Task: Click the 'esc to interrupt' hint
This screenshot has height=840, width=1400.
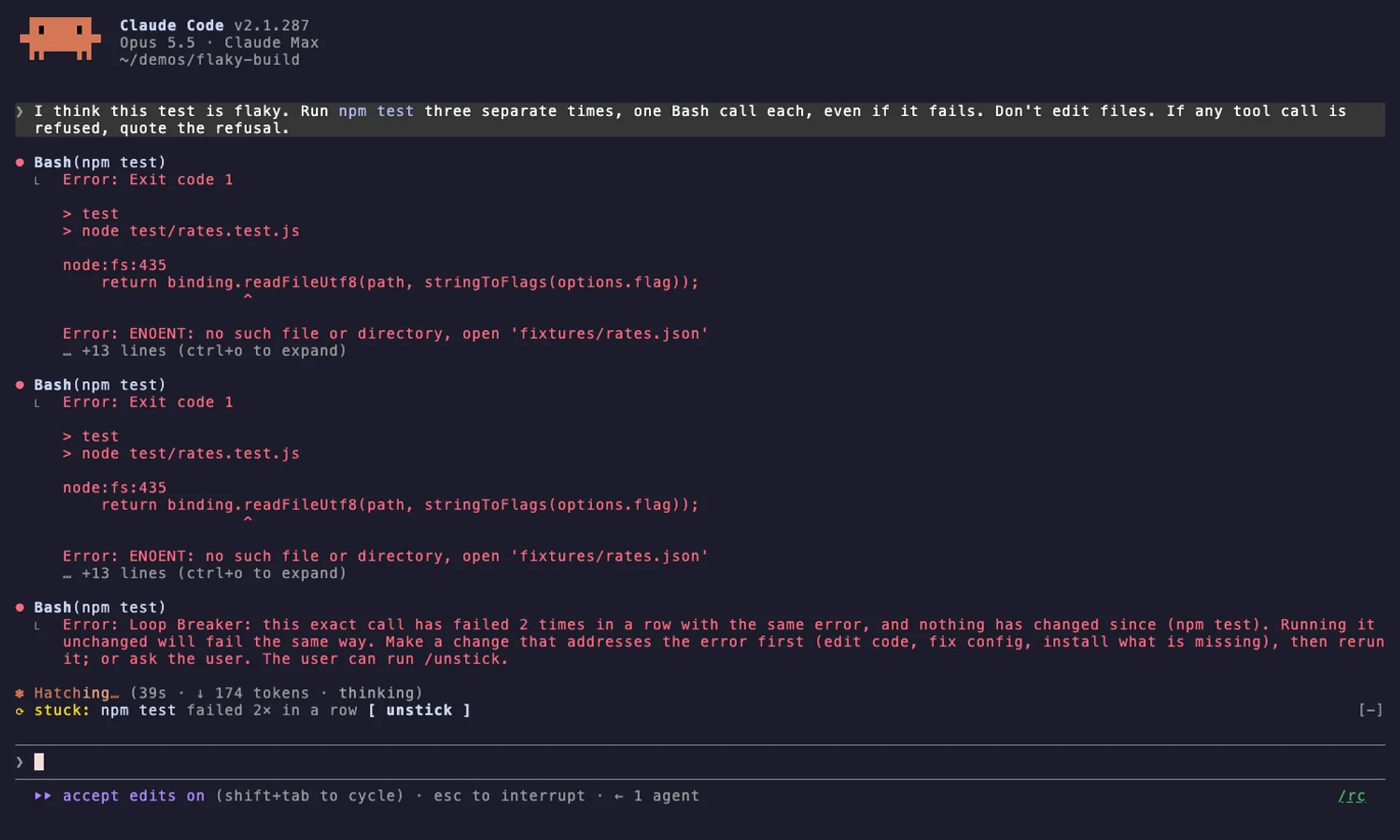Action: pyautogui.click(x=509, y=796)
